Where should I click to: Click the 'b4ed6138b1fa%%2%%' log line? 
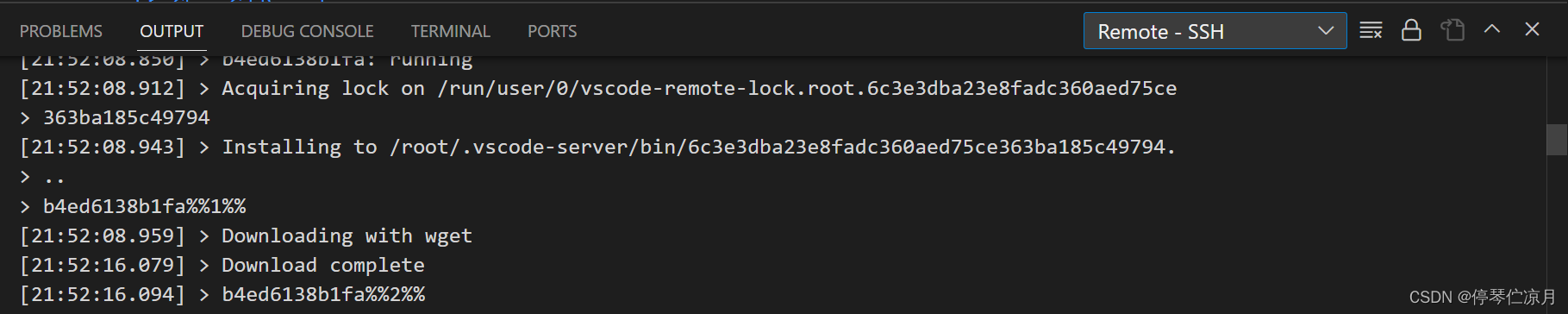click(x=222, y=294)
